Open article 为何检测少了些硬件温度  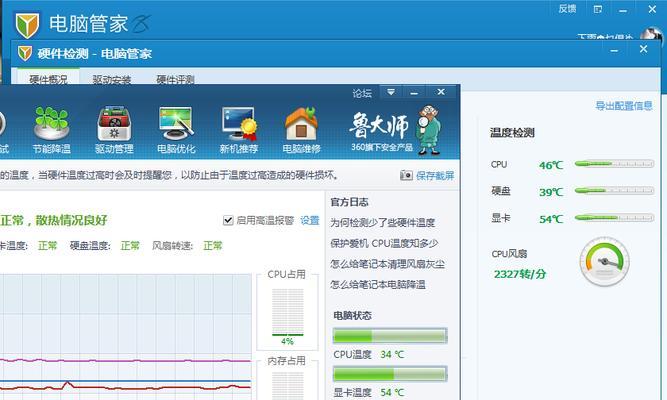(382, 223)
